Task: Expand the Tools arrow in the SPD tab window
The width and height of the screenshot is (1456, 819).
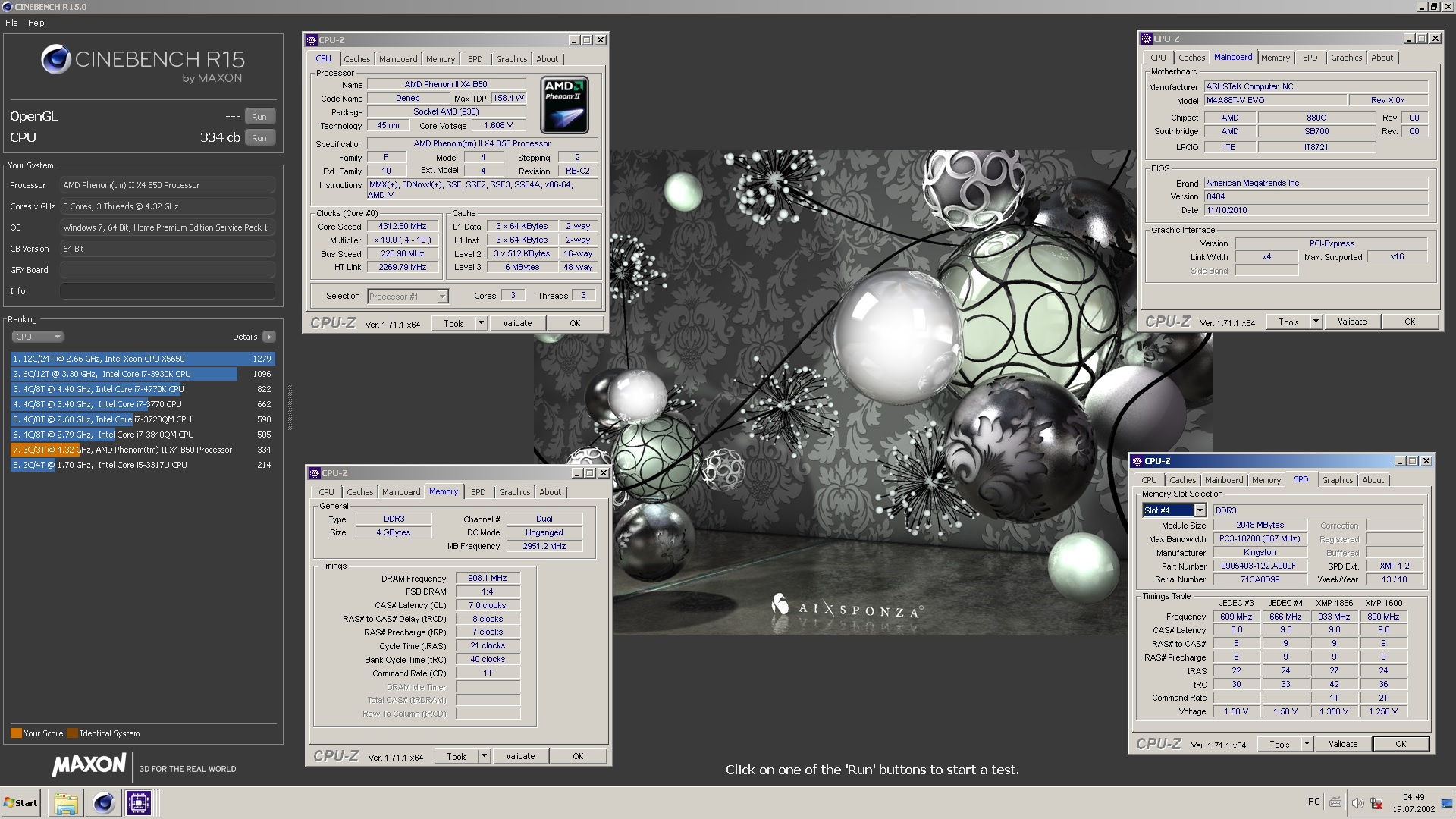Action: click(1307, 744)
